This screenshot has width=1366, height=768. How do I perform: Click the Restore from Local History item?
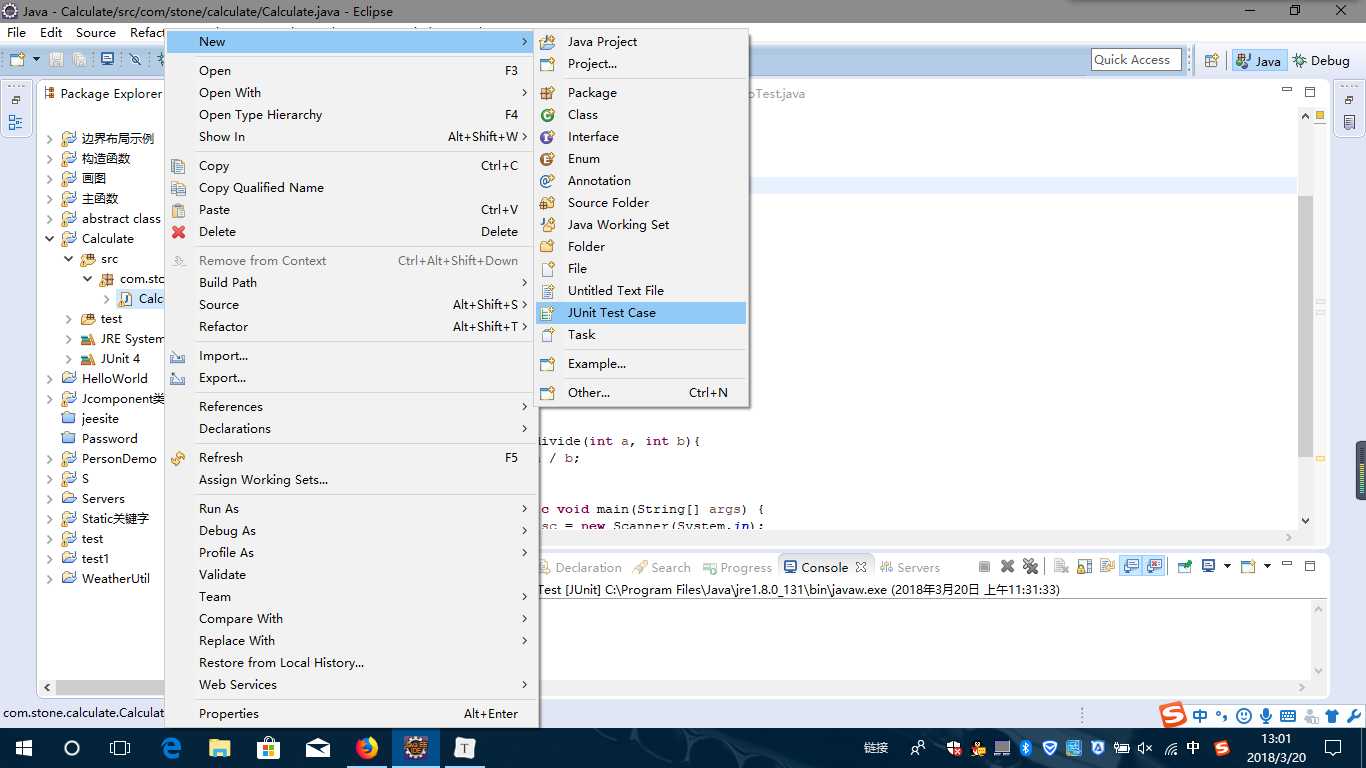pos(352,663)
